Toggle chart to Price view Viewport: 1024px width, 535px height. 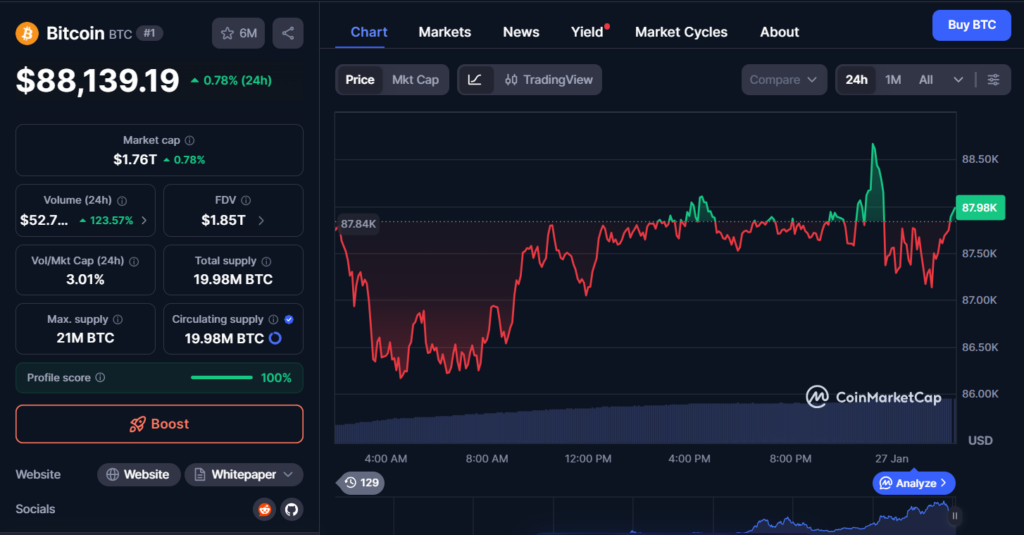(360, 80)
